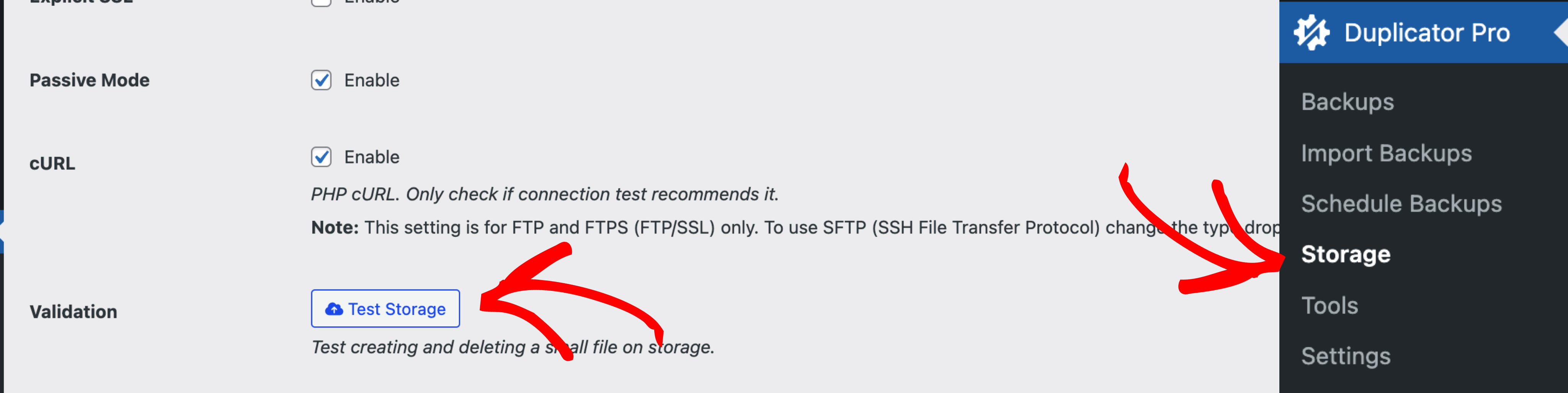
Task: Select the Storage menu item
Action: tap(1345, 254)
